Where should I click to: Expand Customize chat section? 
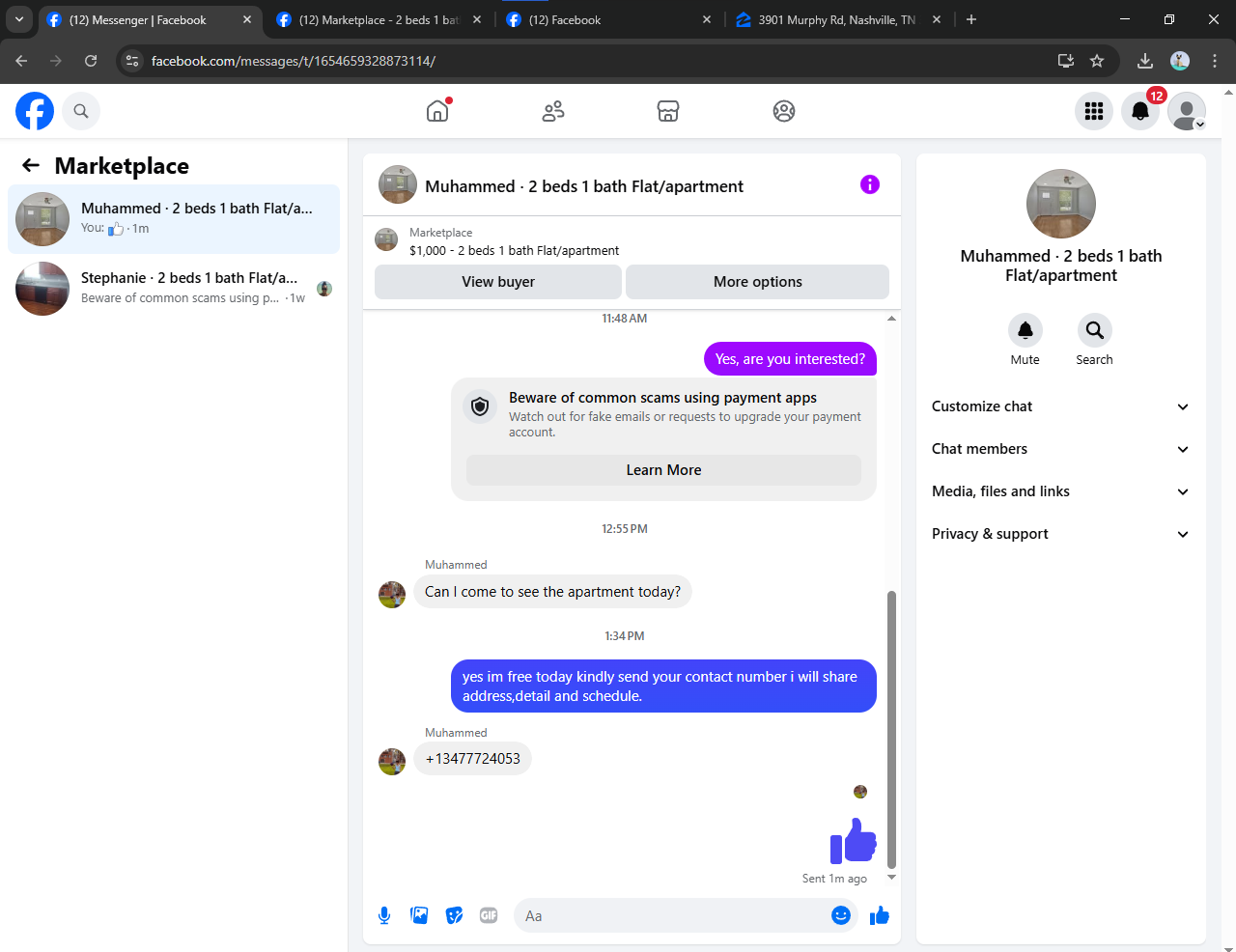click(1060, 406)
